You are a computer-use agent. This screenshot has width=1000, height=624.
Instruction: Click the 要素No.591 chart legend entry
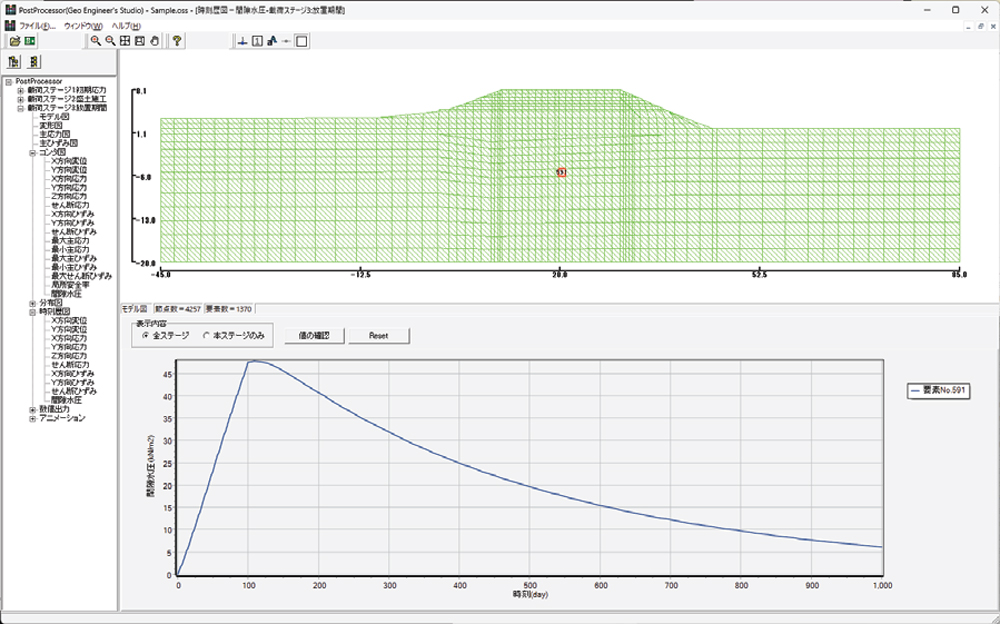click(938, 391)
